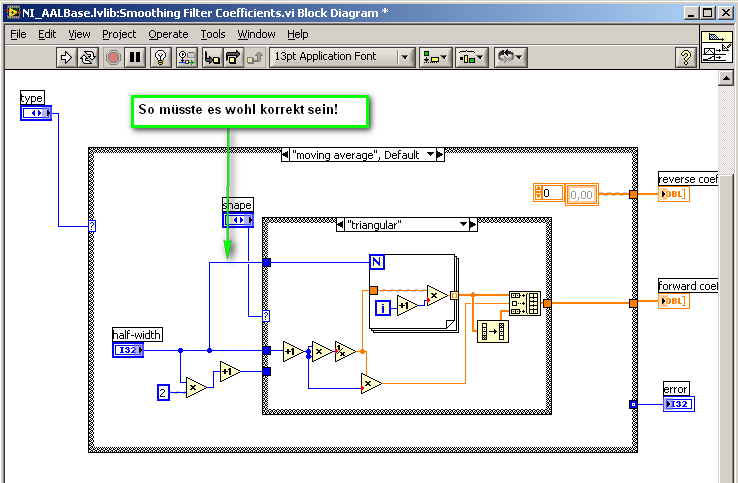
Task: Open the Reorder dropdown
Action: [511, 57]
